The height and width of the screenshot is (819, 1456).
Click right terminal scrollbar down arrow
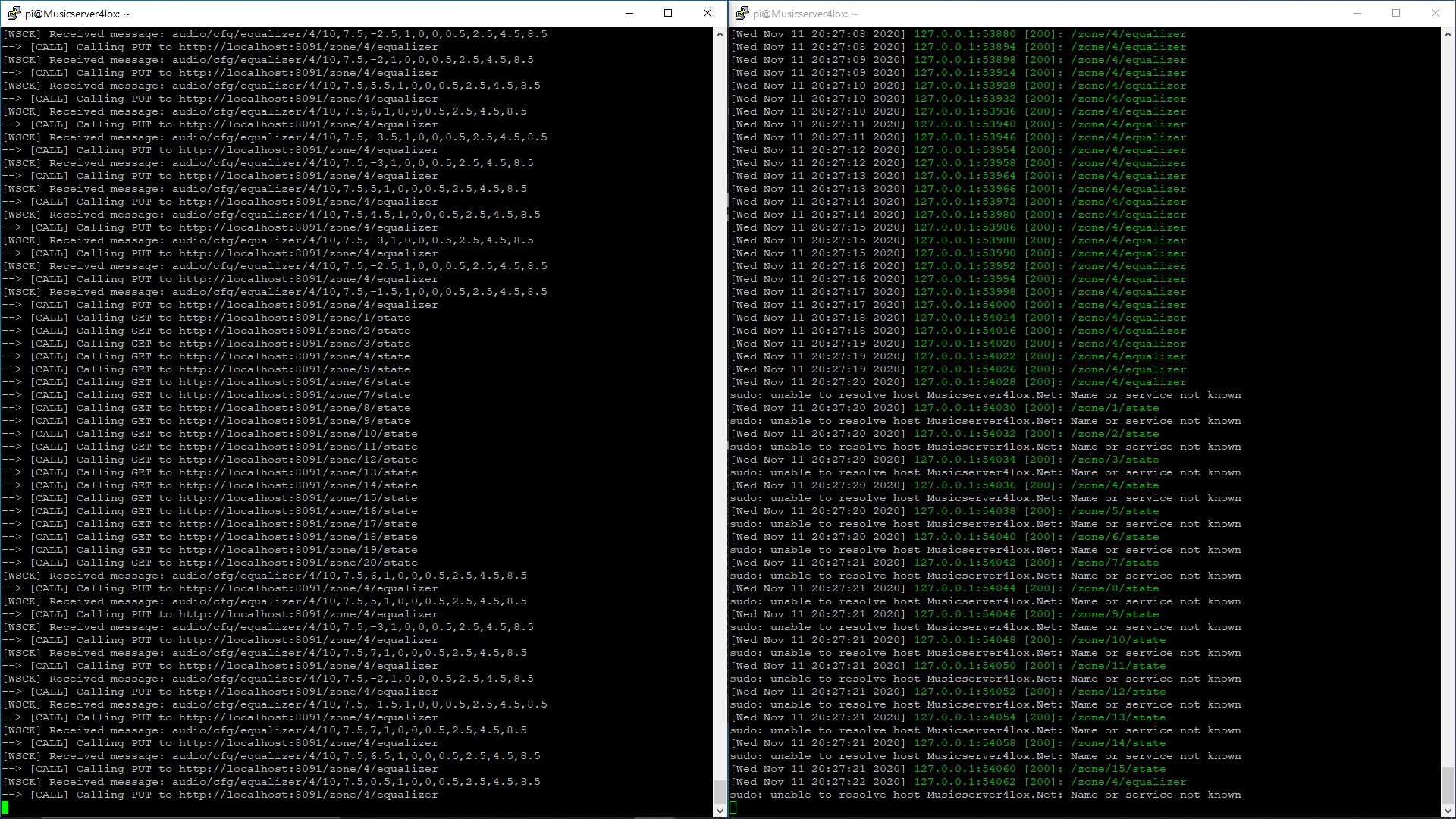1448,811
